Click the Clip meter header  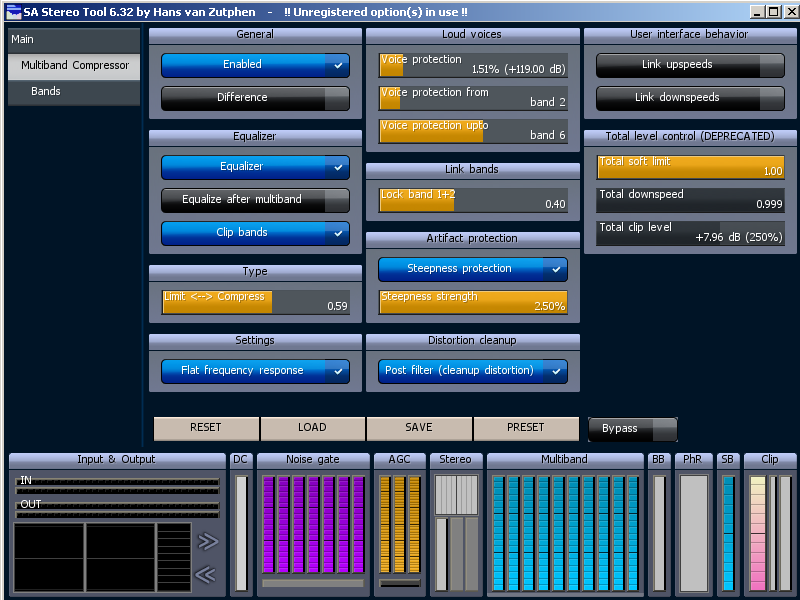point(770,460)
